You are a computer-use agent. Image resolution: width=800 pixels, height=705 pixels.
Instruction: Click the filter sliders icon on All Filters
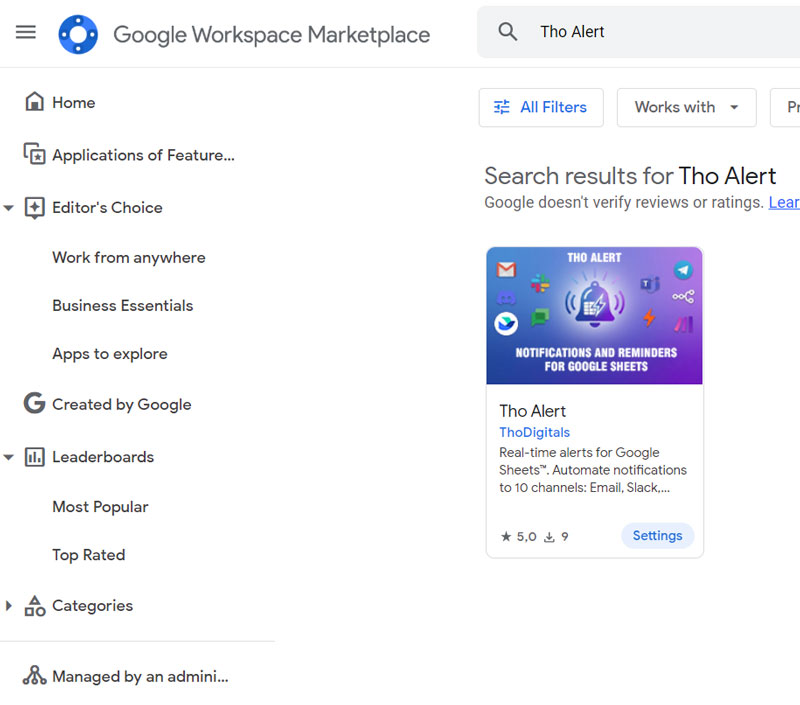[504, 107]
